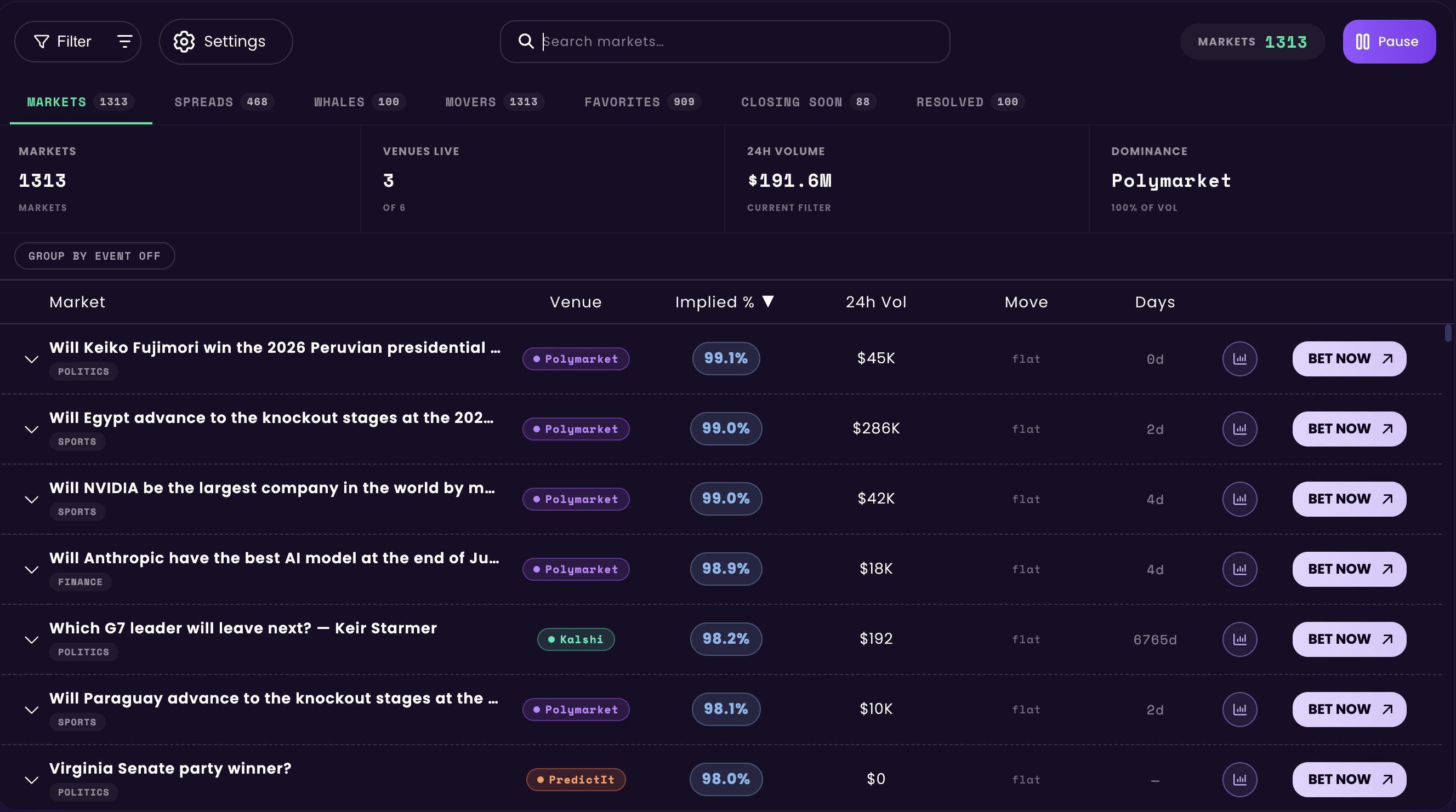Expand the Paraguay knockout stages row
Viewport: 1456px width, 812px height.
(x=32, y=710)
